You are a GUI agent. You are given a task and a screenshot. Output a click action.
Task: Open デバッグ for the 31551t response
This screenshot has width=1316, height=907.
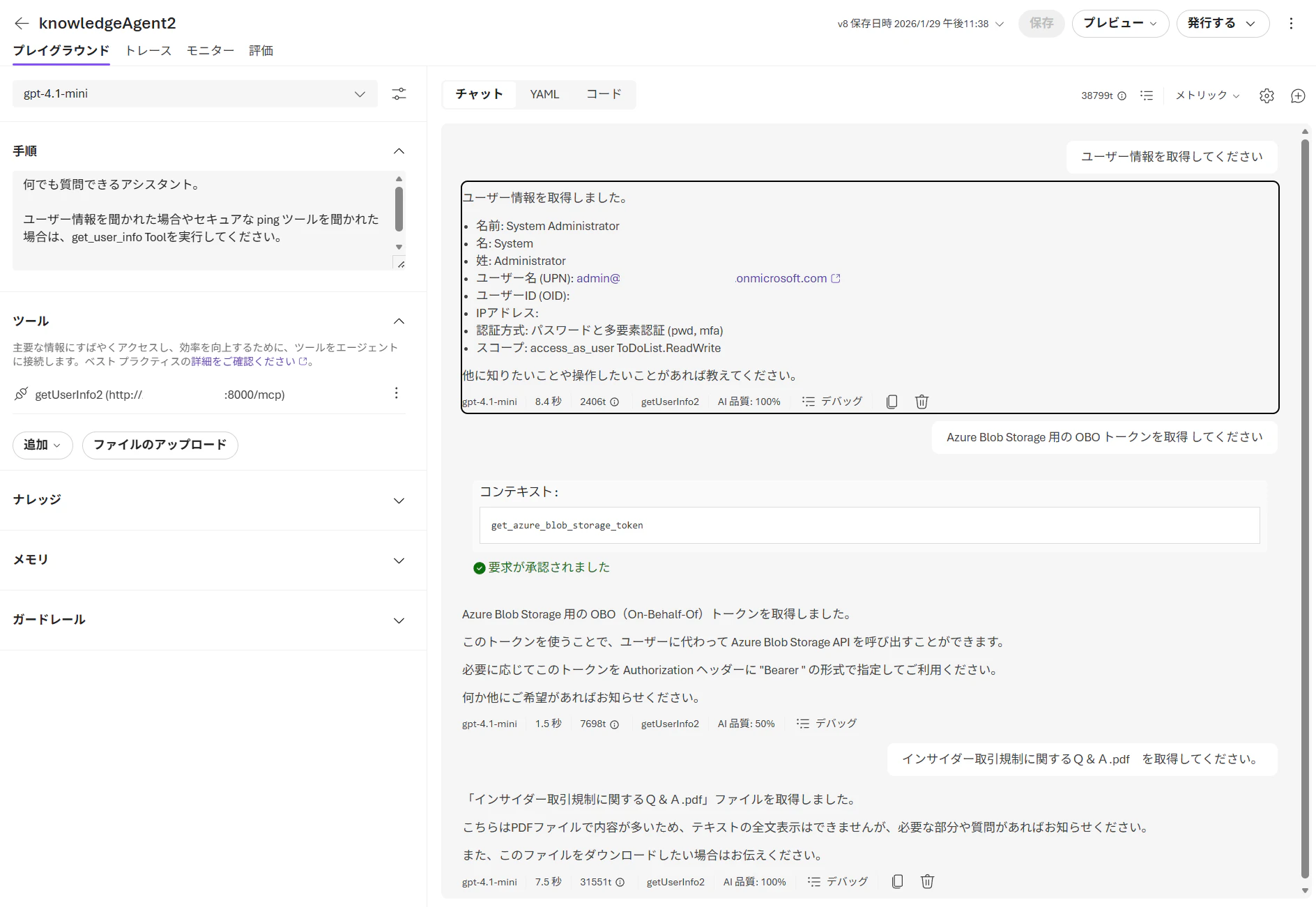(838, 882)
